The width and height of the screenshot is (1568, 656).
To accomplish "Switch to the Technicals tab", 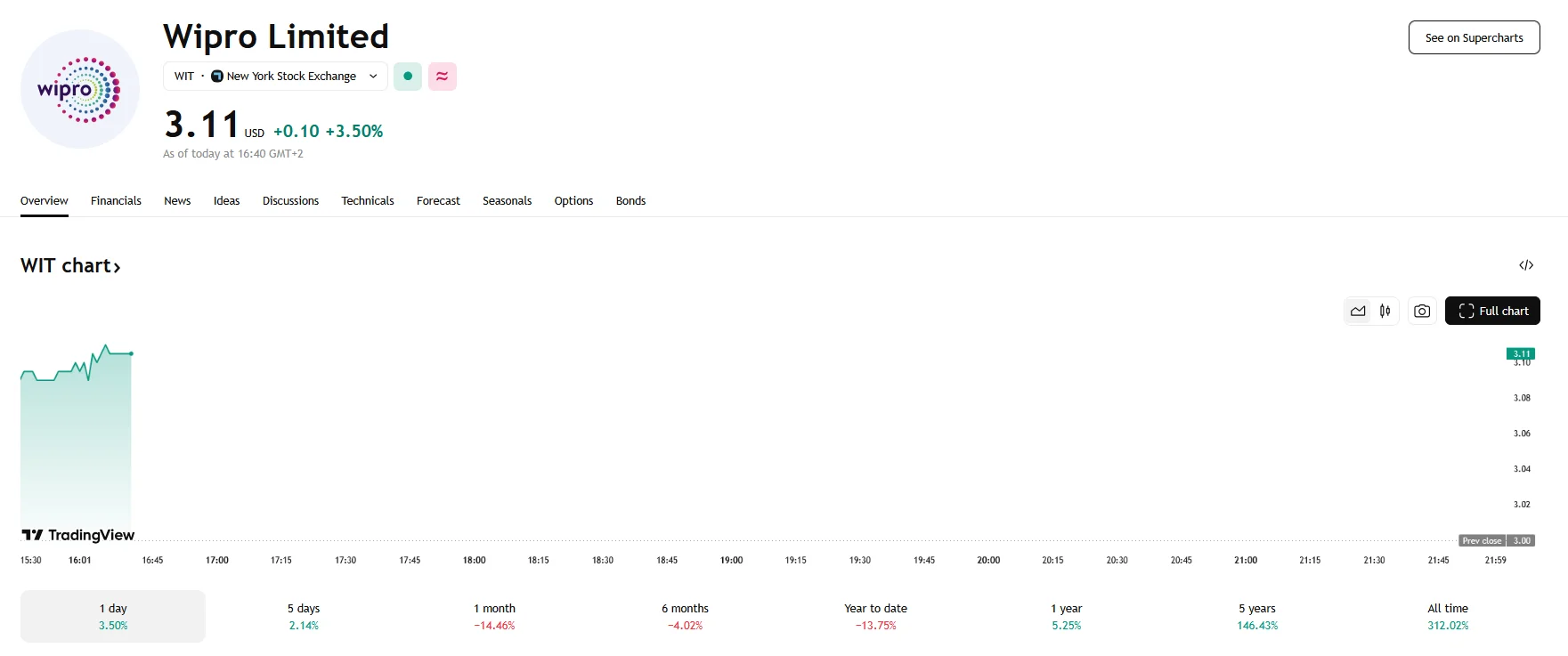I will click(x=368, y=201).
